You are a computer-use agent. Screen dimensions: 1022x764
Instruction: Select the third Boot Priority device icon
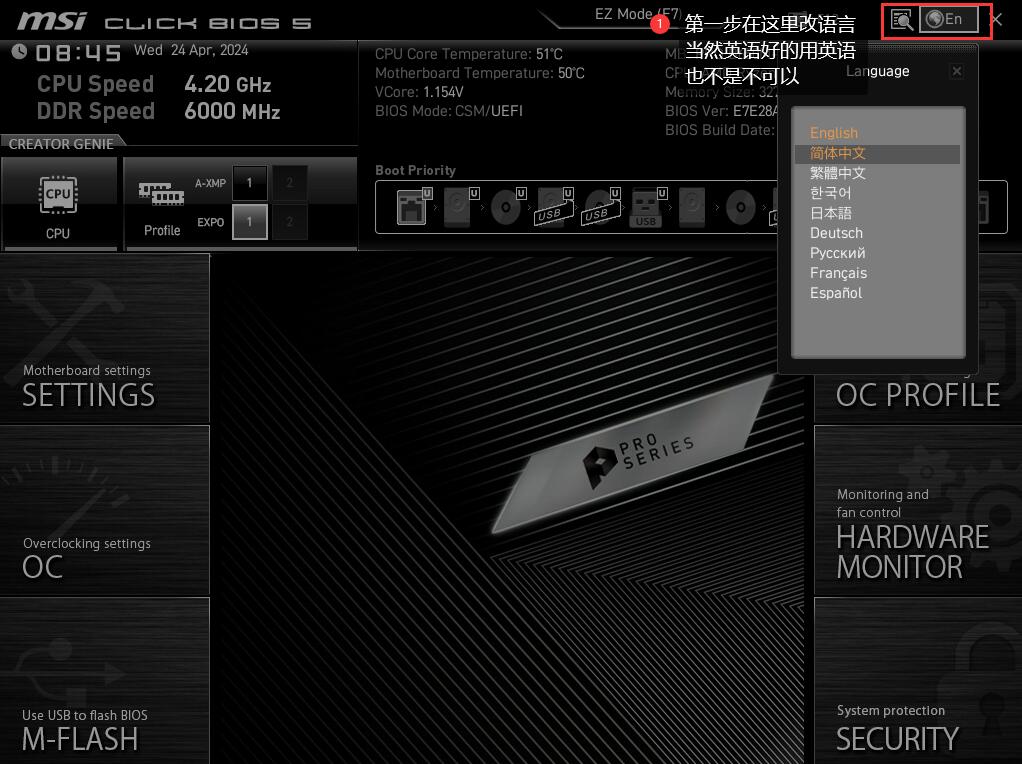point(506,207)
